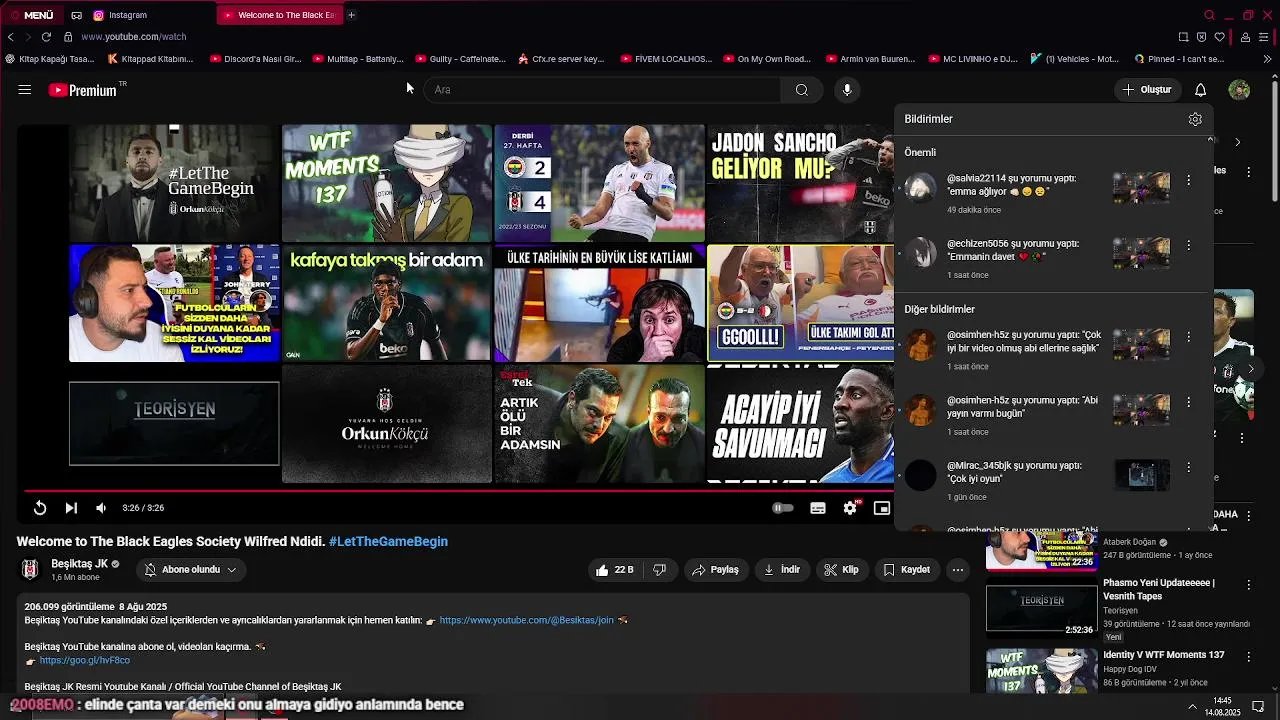Viewport: 1280px width, 720px height.
Task: Show more bookmarks overflow chevron
Action: pos(1269,59)
